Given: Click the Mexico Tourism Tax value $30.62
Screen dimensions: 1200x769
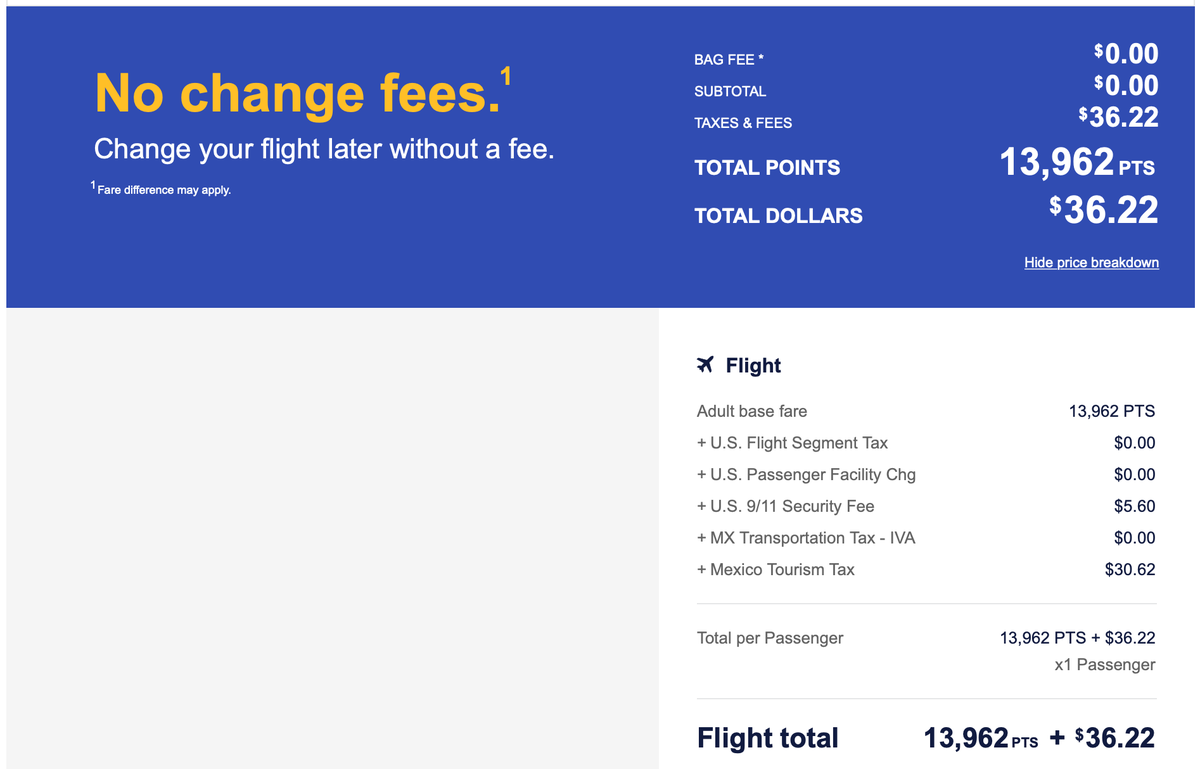Looking at the screenshot, I should click(x=1132, y=569).
